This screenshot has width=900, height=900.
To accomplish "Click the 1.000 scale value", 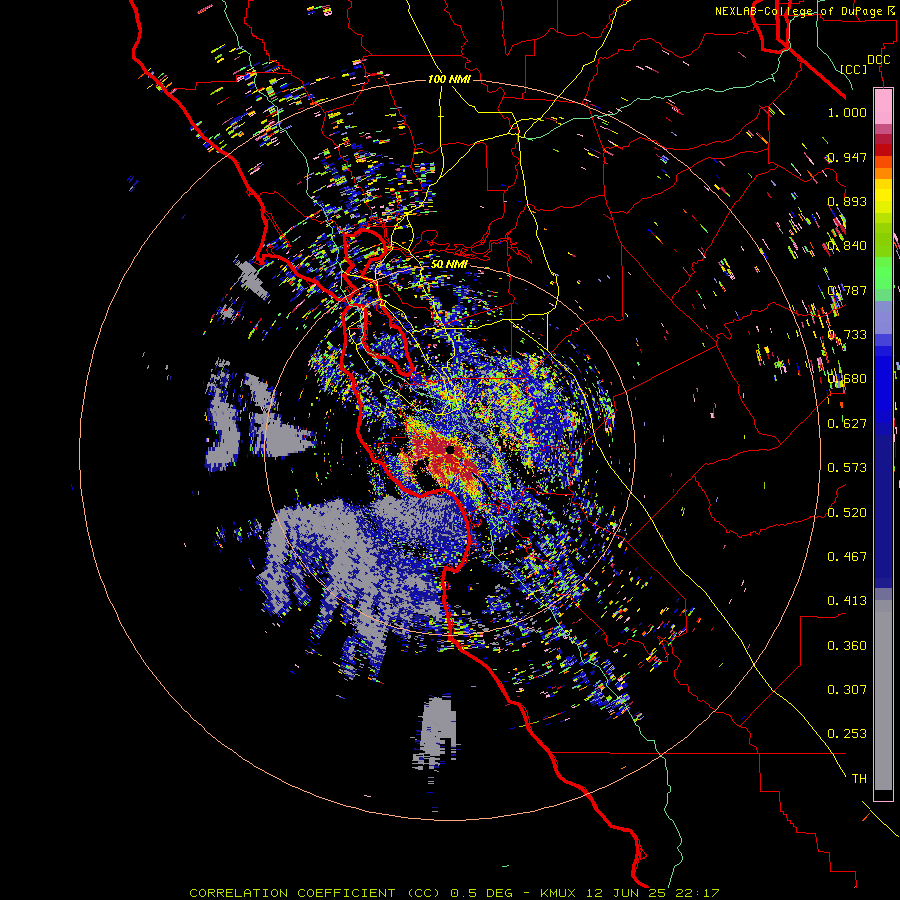I will coord(847,112).
